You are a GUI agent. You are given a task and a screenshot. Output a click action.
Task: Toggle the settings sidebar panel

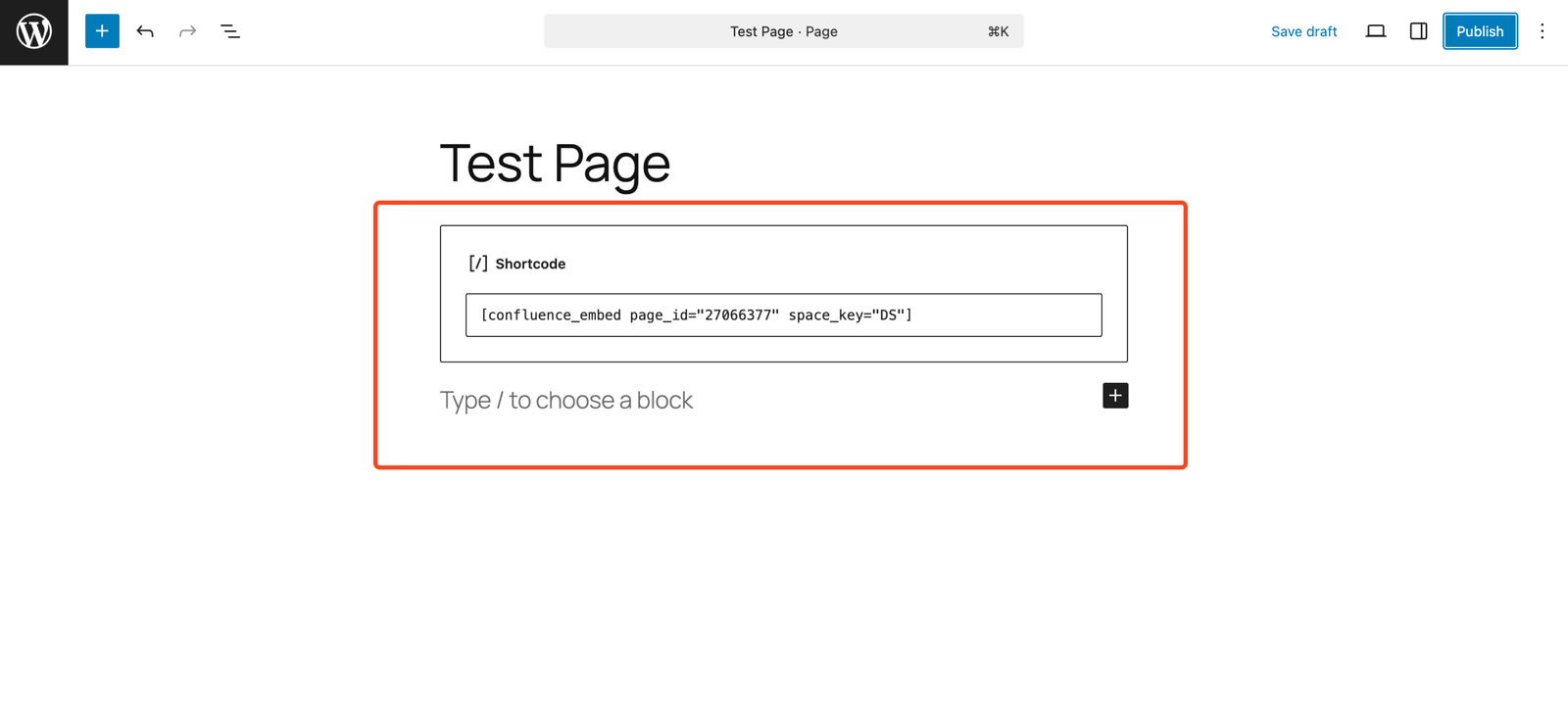(x=1418, y=31)
